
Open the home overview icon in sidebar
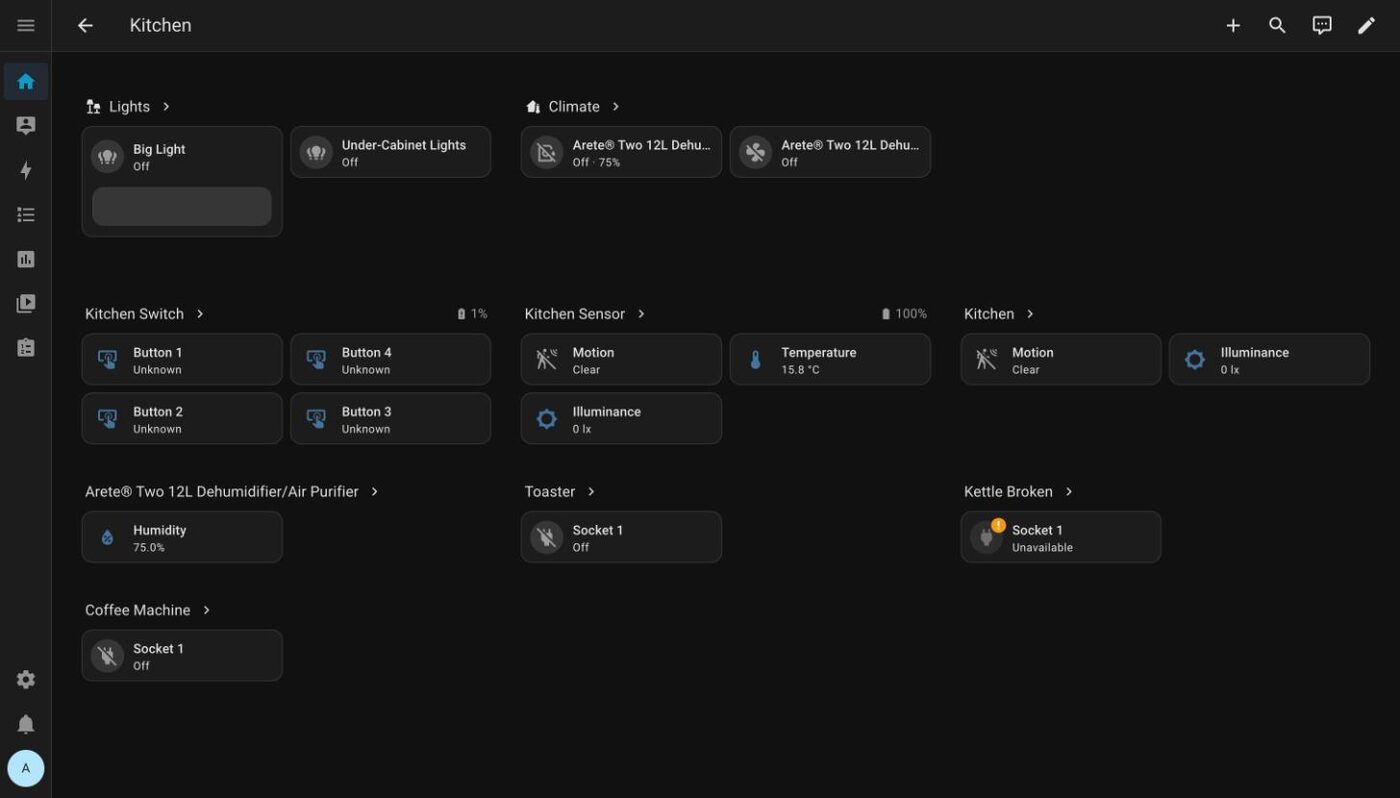[26, 81]
